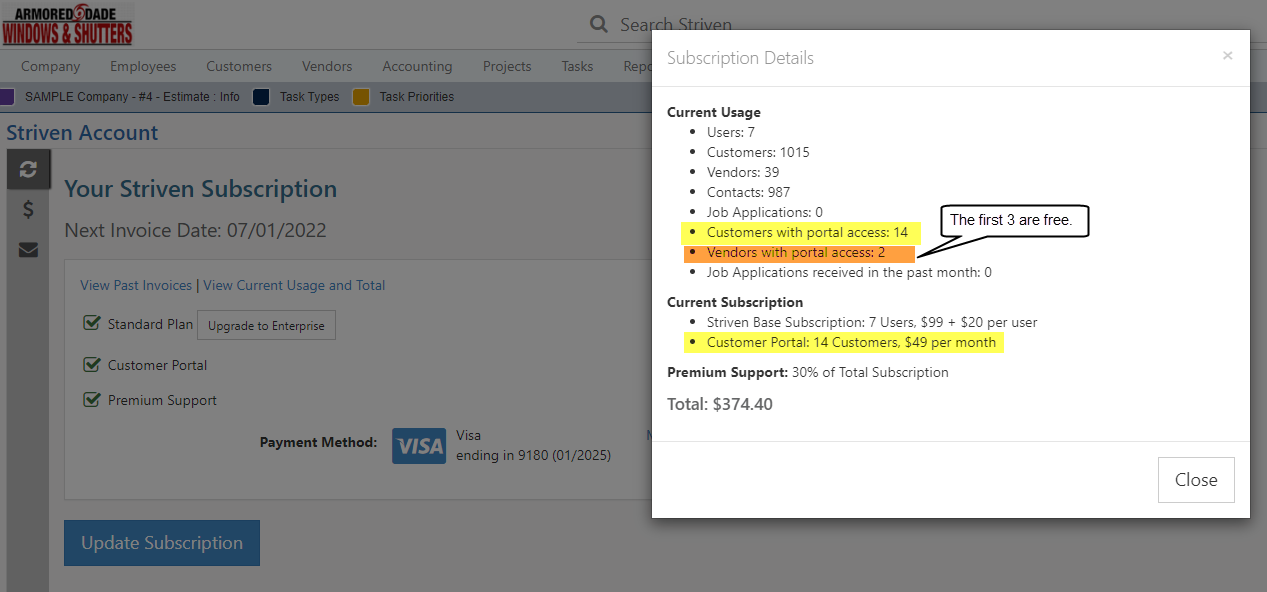The height and width of the screenshot is (592, 1267).
Task: Click the dark blue Task Types square
Action: [x=261, y=97]
